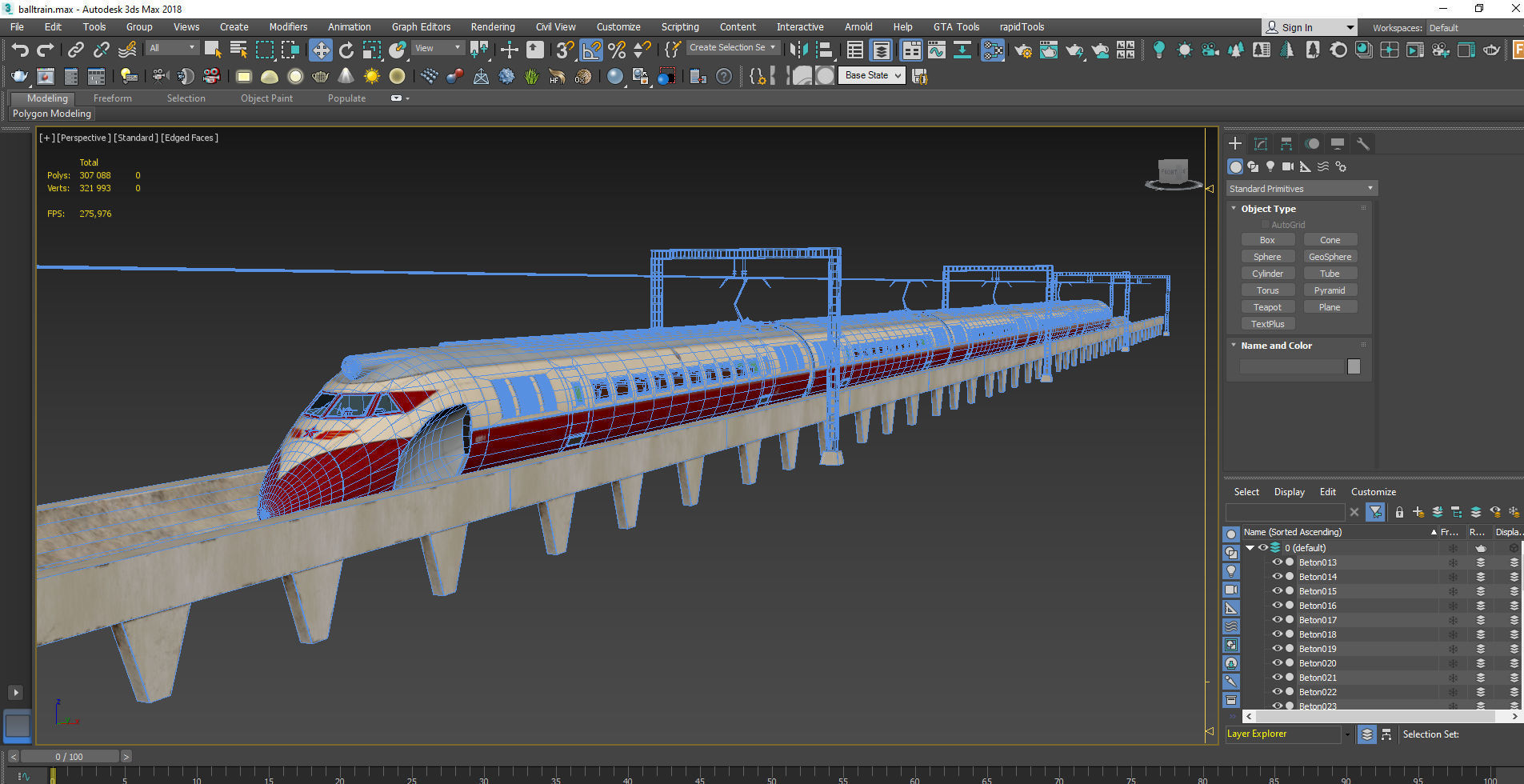Open the Graph Editors menu
This screenshot has height=784, width=1524.
pyautogui.click(x=421, y=27)
